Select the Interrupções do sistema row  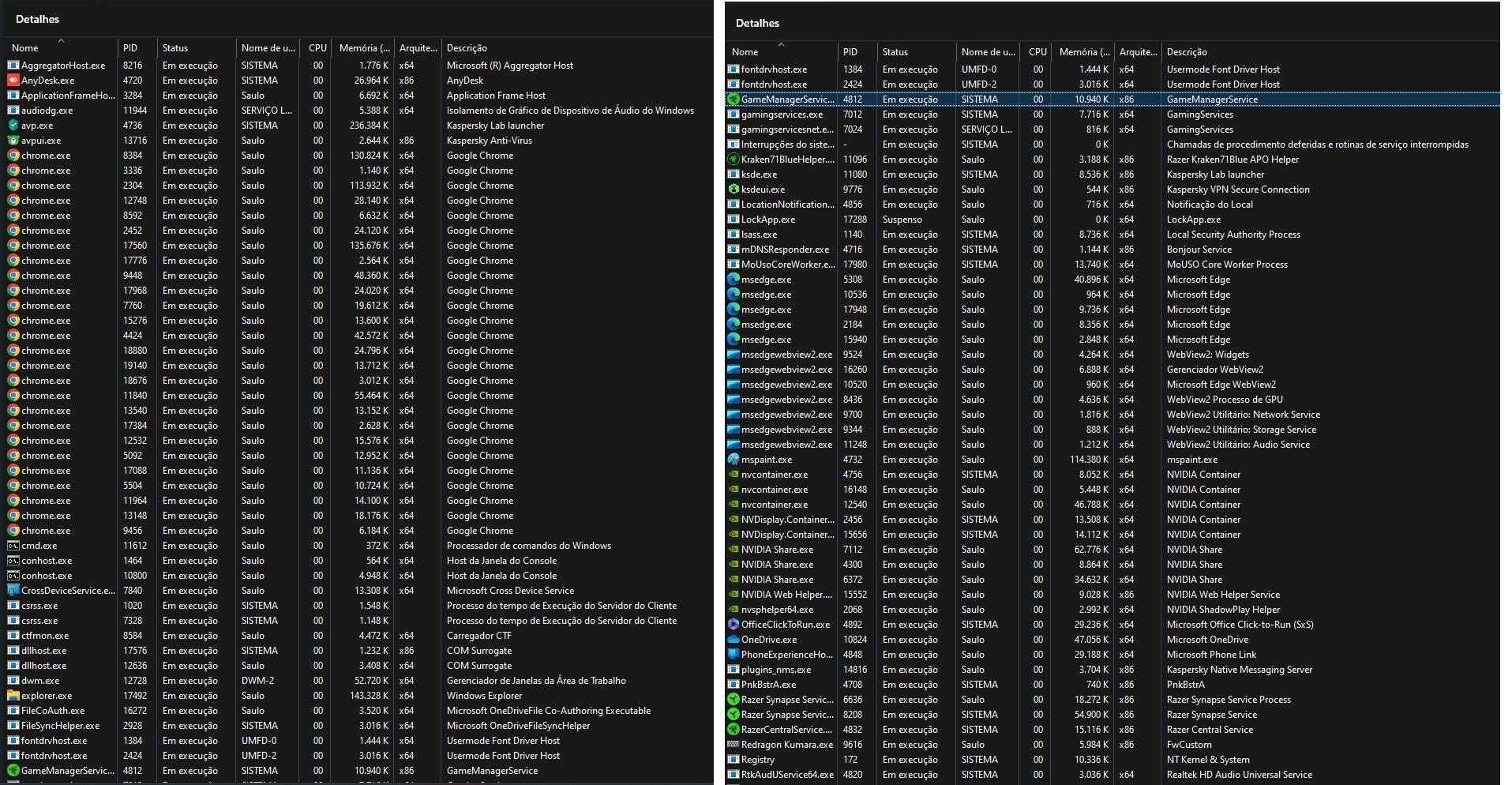point(1112,145)
